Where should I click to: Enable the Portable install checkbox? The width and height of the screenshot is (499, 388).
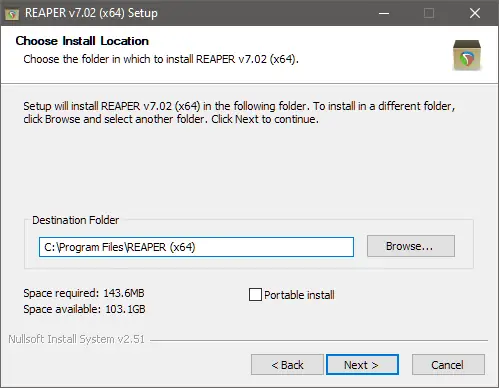(255, 295)
